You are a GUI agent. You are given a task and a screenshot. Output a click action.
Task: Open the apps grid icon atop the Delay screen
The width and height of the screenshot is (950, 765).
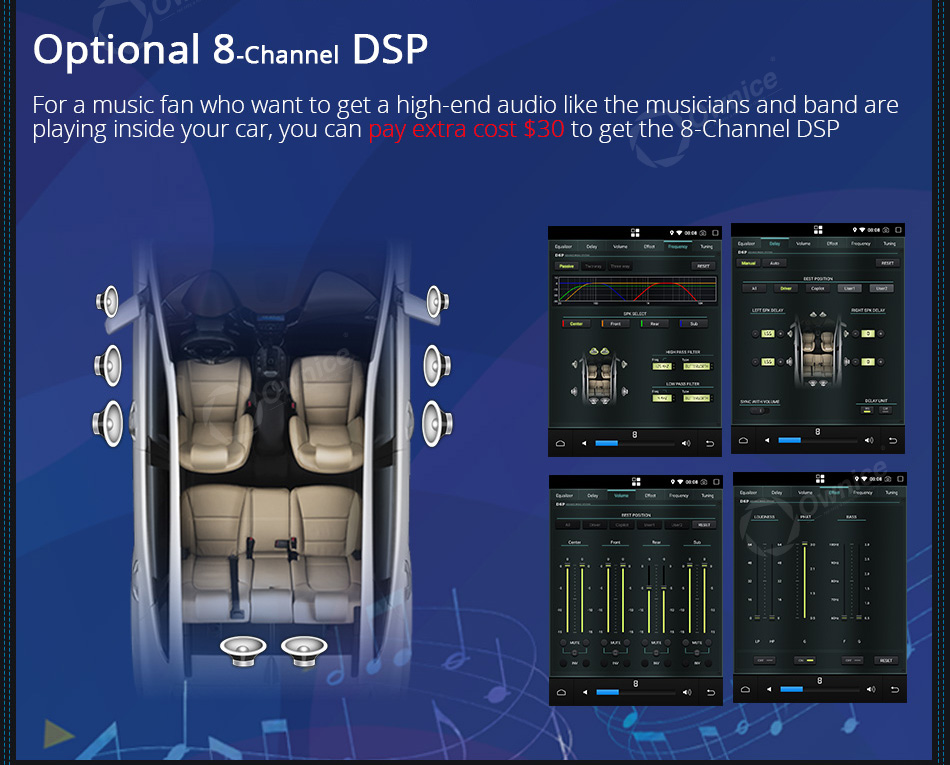[818, 230]
